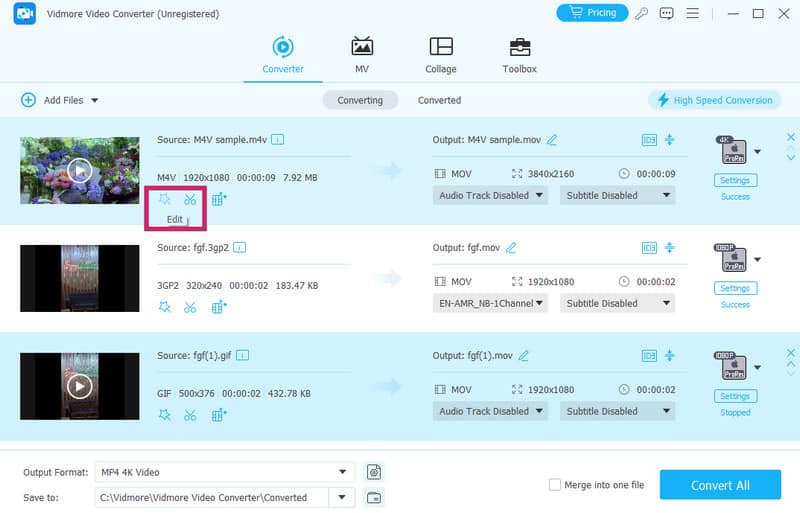Switch to the Toolbox tab
Image resolution: width=800 pixels, height=513 pixels.
(x=519, y=55)
